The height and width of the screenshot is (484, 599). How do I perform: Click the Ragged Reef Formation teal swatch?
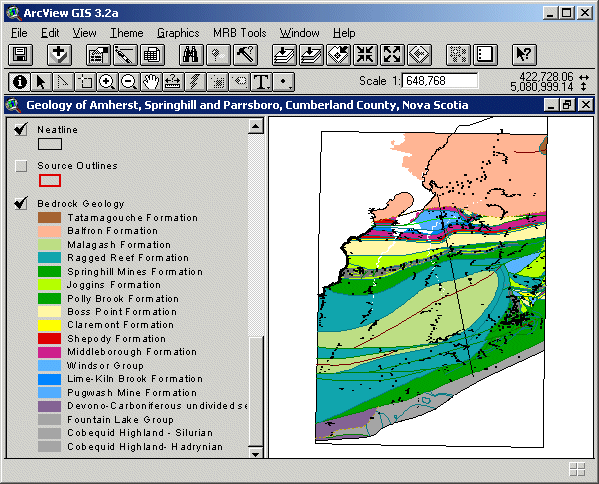(50, 258)
